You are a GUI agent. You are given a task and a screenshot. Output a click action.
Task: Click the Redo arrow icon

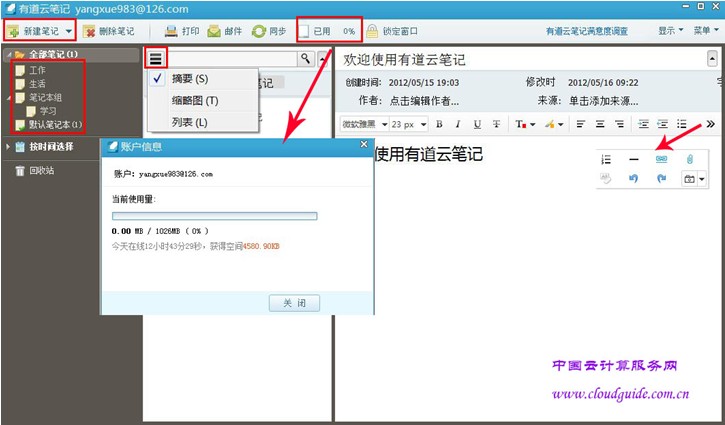click(662, 179)
